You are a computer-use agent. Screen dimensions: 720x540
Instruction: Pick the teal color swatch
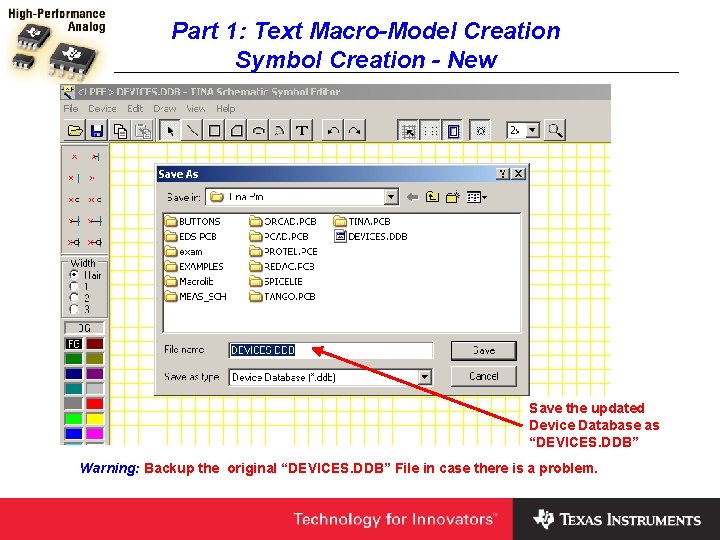coord(73,388)
